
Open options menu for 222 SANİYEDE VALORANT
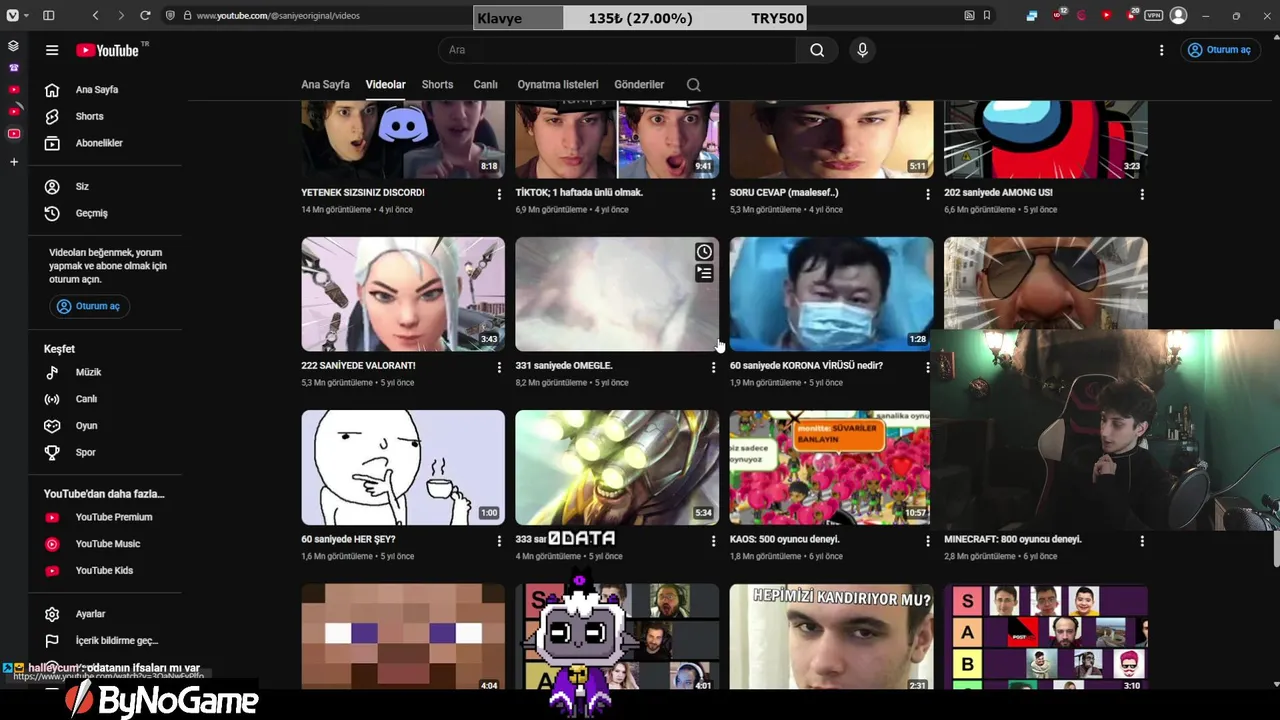click(499, 367)
